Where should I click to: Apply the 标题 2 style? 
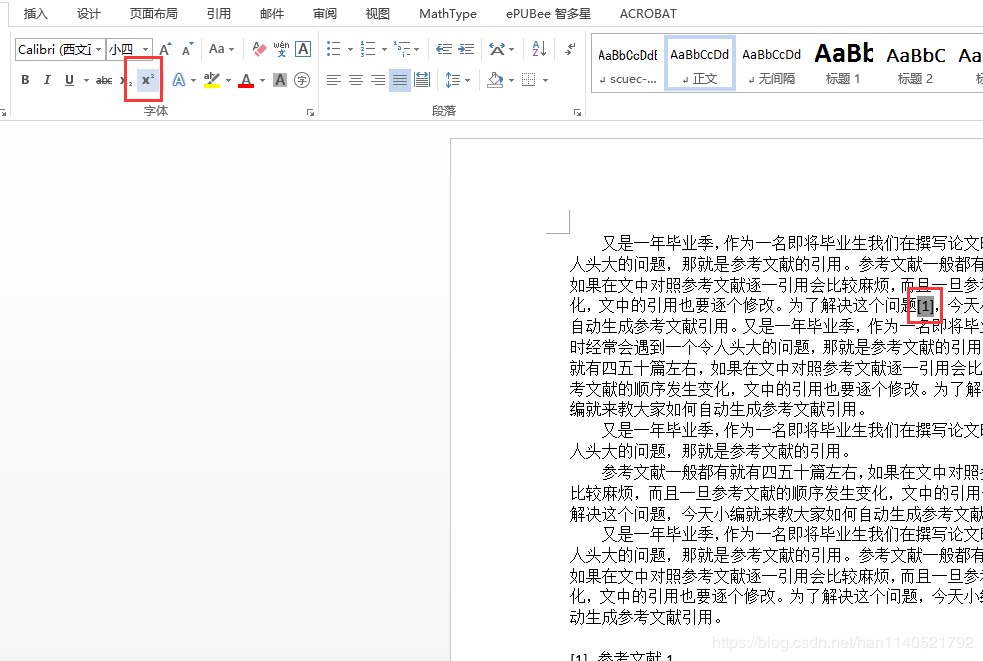(x=915, y=63)
